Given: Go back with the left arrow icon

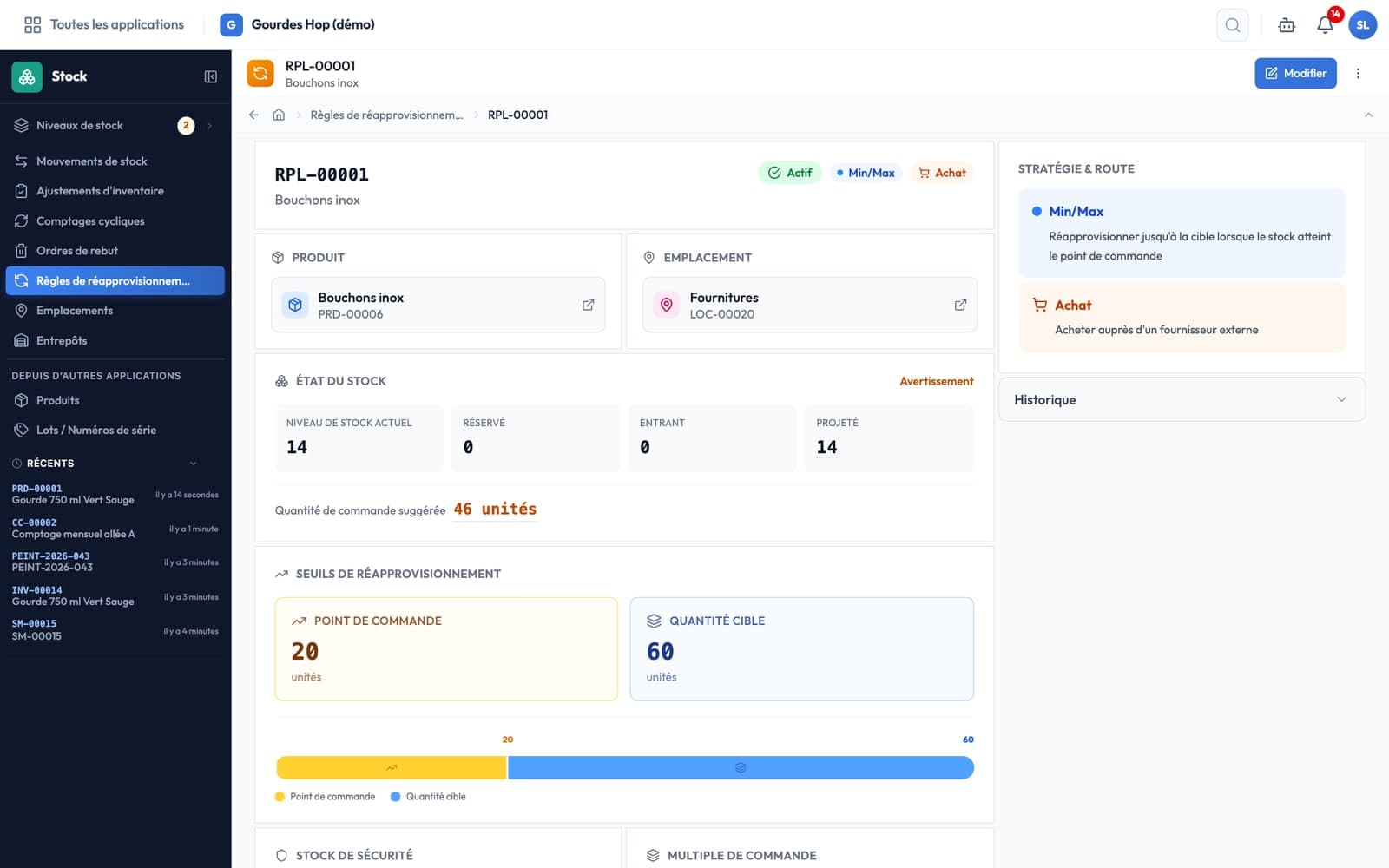Looking at the screenshot, I should pos(253,115).
